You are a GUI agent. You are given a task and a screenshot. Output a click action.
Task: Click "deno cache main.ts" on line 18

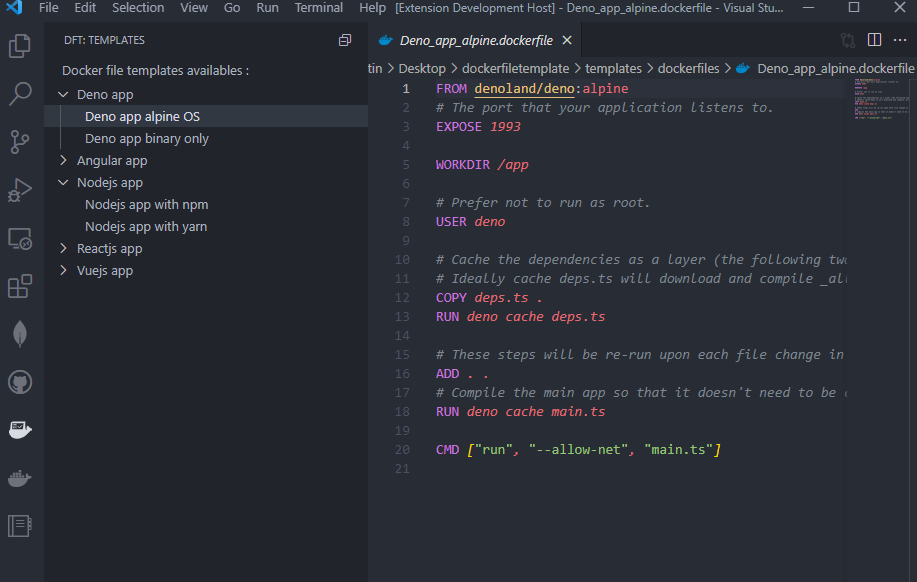pos(536,411)
